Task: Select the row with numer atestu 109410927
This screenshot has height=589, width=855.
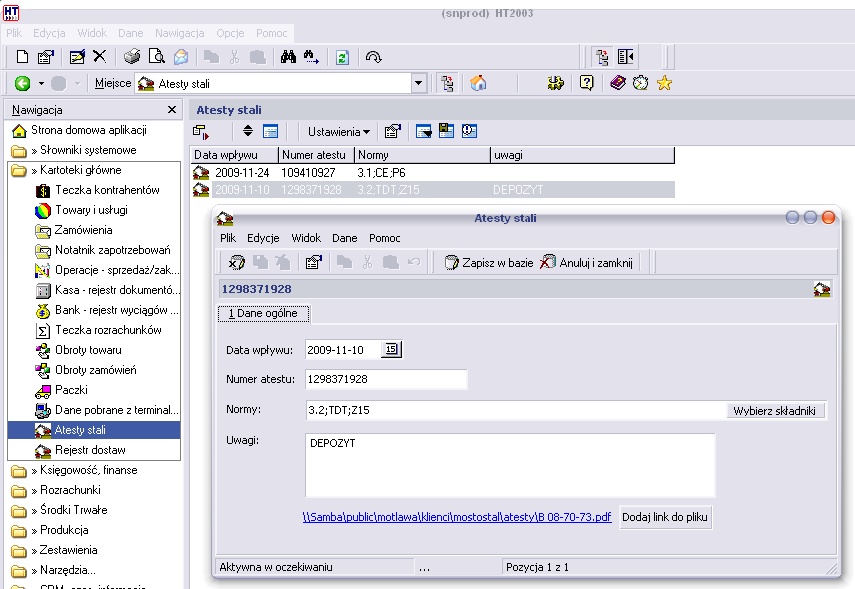Action: point(432,173)
